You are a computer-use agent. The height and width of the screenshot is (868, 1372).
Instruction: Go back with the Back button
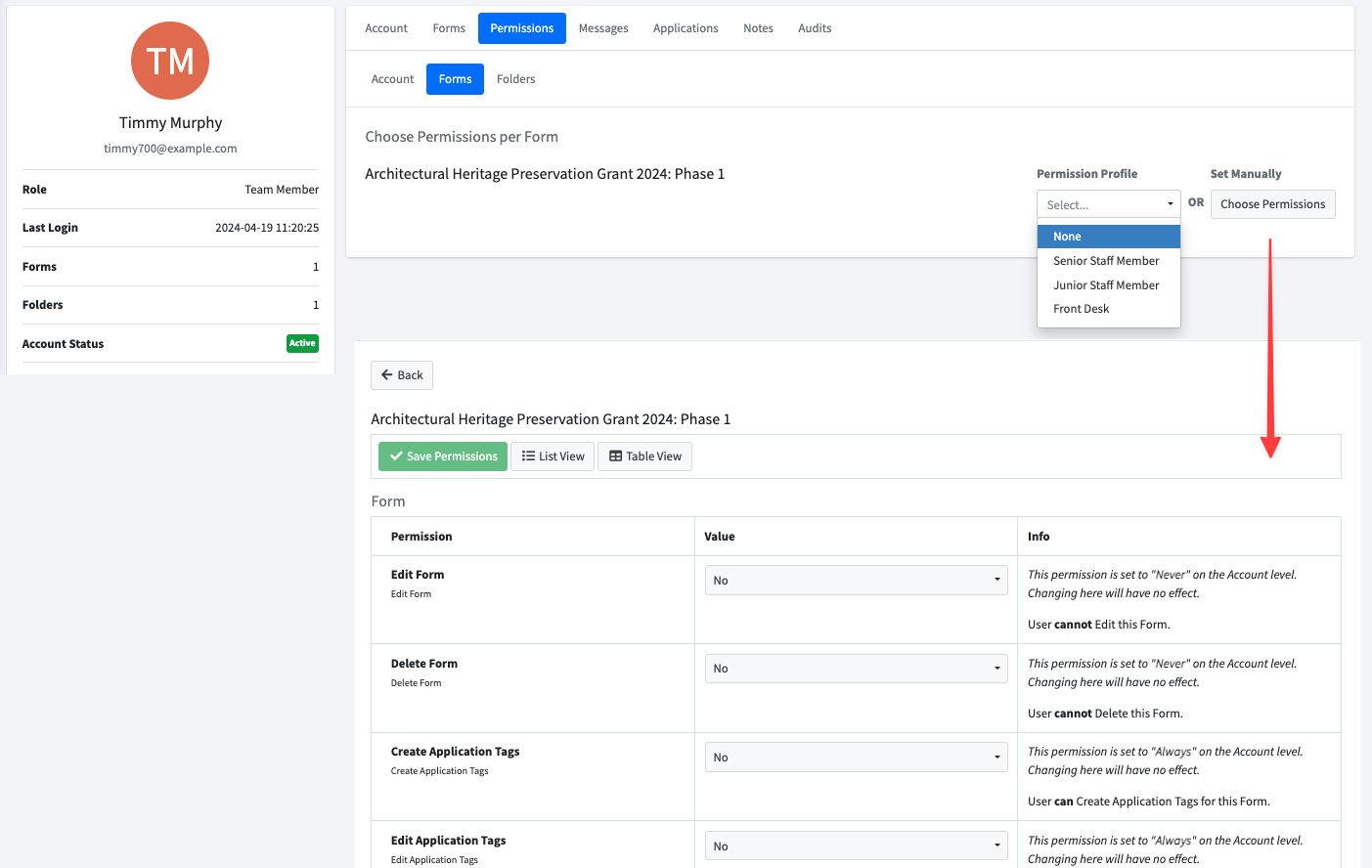coord(402,375)
